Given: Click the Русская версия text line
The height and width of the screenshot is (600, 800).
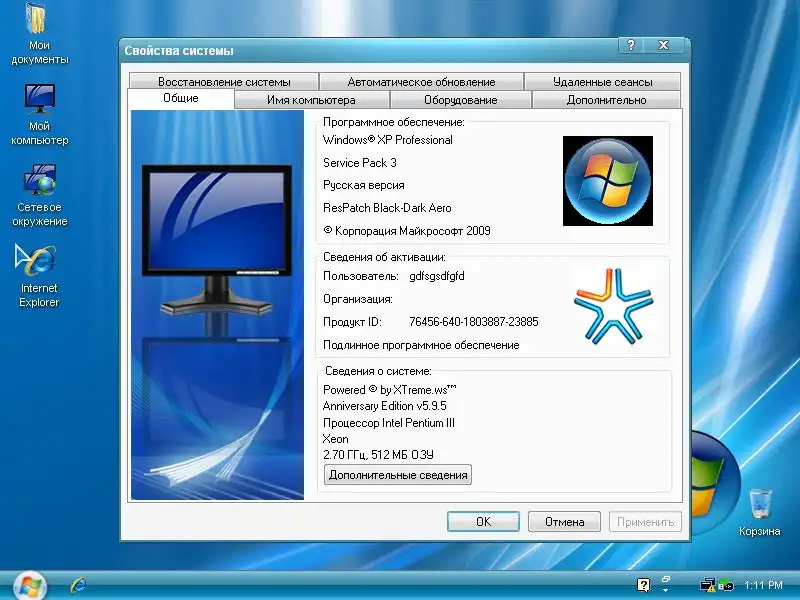Looking at the screenshot, I should [x=364, y=185].
